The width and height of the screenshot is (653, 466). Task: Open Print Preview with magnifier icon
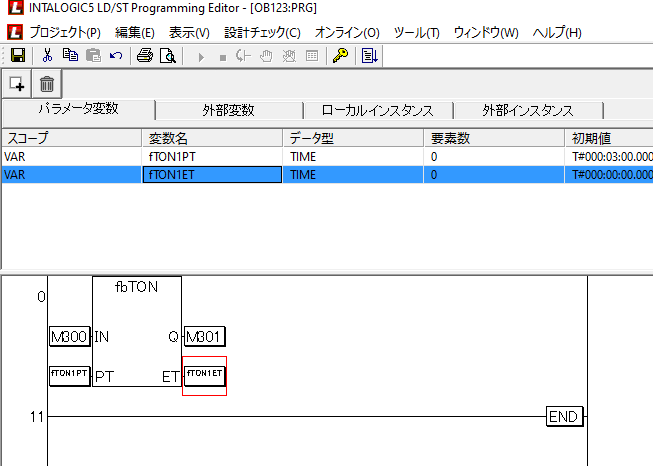(168, 56)
